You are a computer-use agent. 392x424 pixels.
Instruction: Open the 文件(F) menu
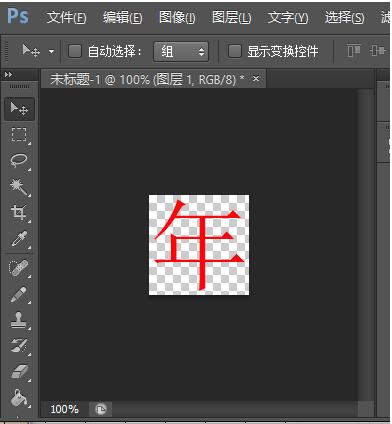(66, 17)
